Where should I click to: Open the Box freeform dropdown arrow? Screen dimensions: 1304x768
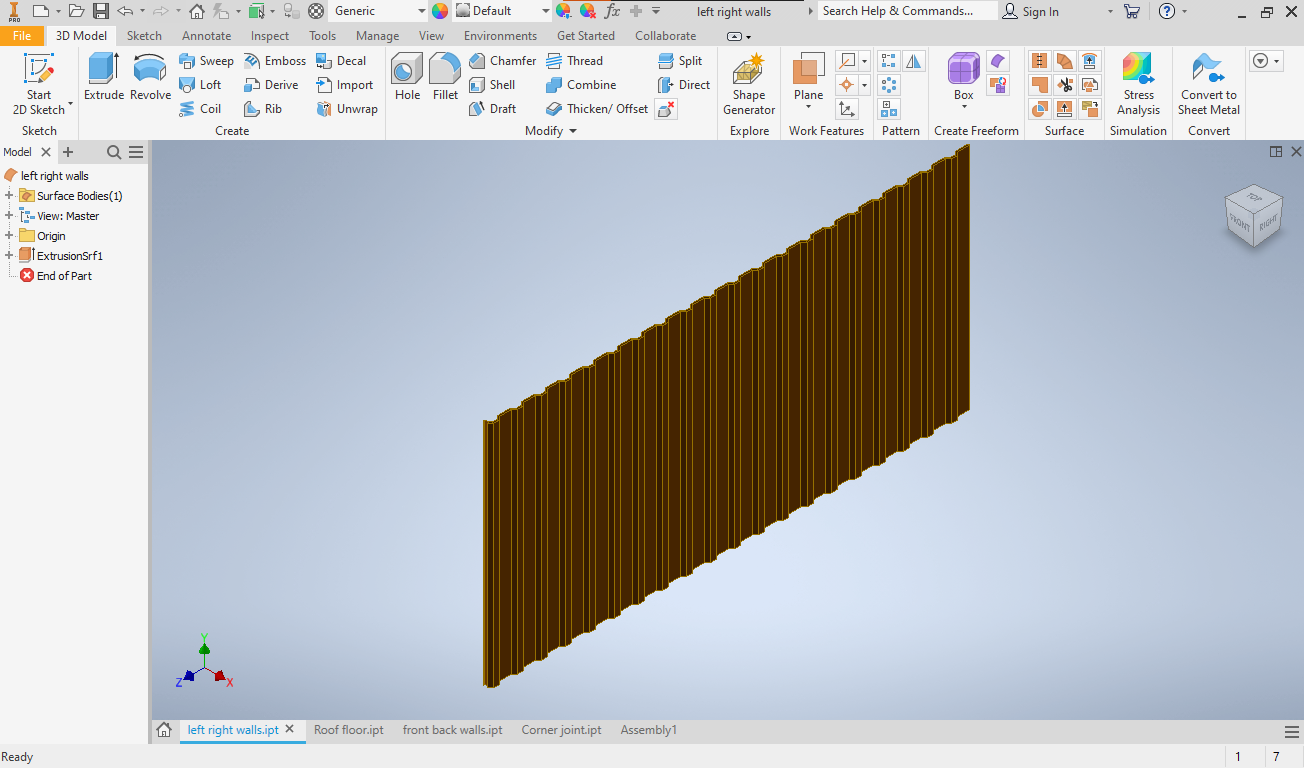point(963,107)
